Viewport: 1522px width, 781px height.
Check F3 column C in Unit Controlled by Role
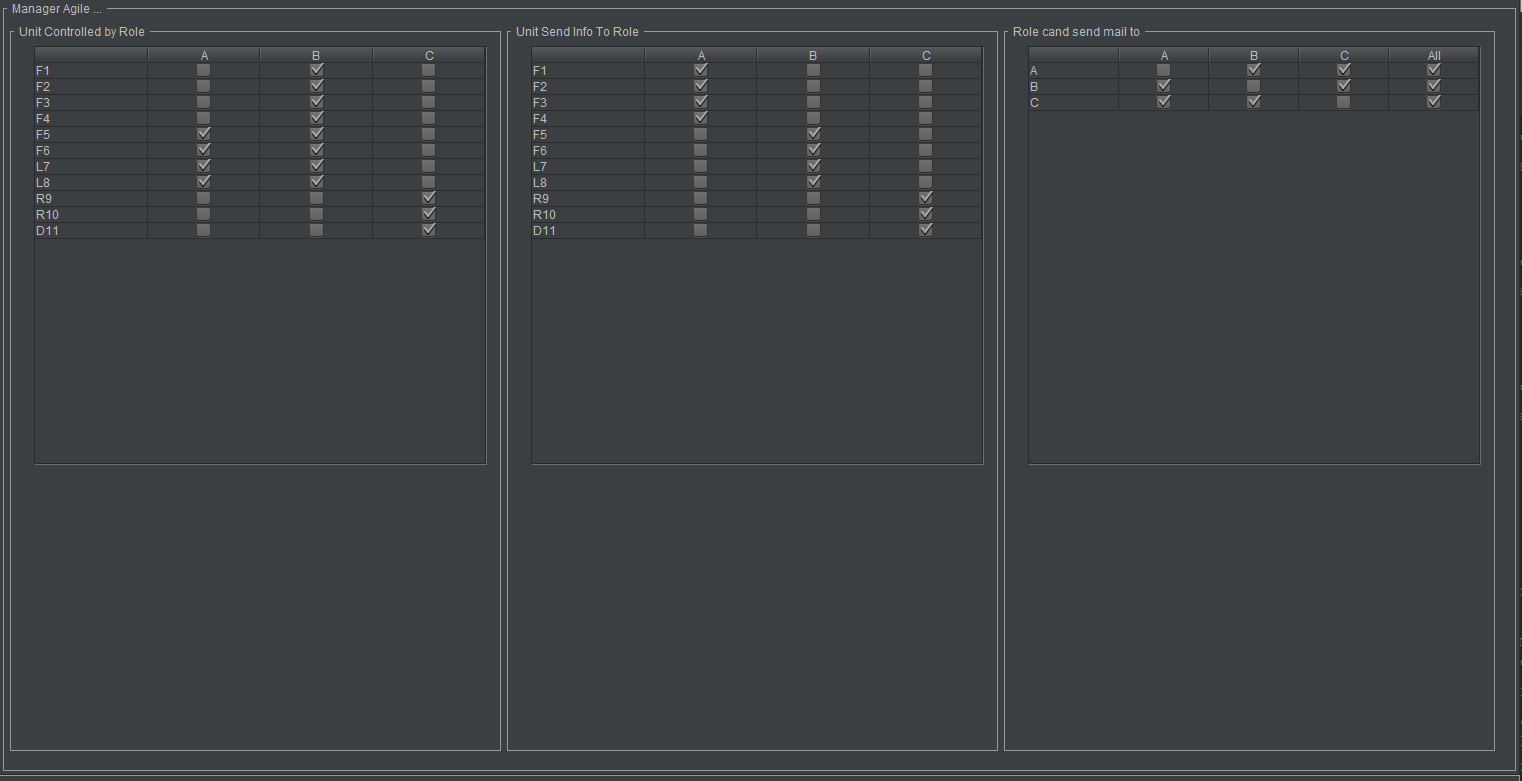[x=429, y=103]
